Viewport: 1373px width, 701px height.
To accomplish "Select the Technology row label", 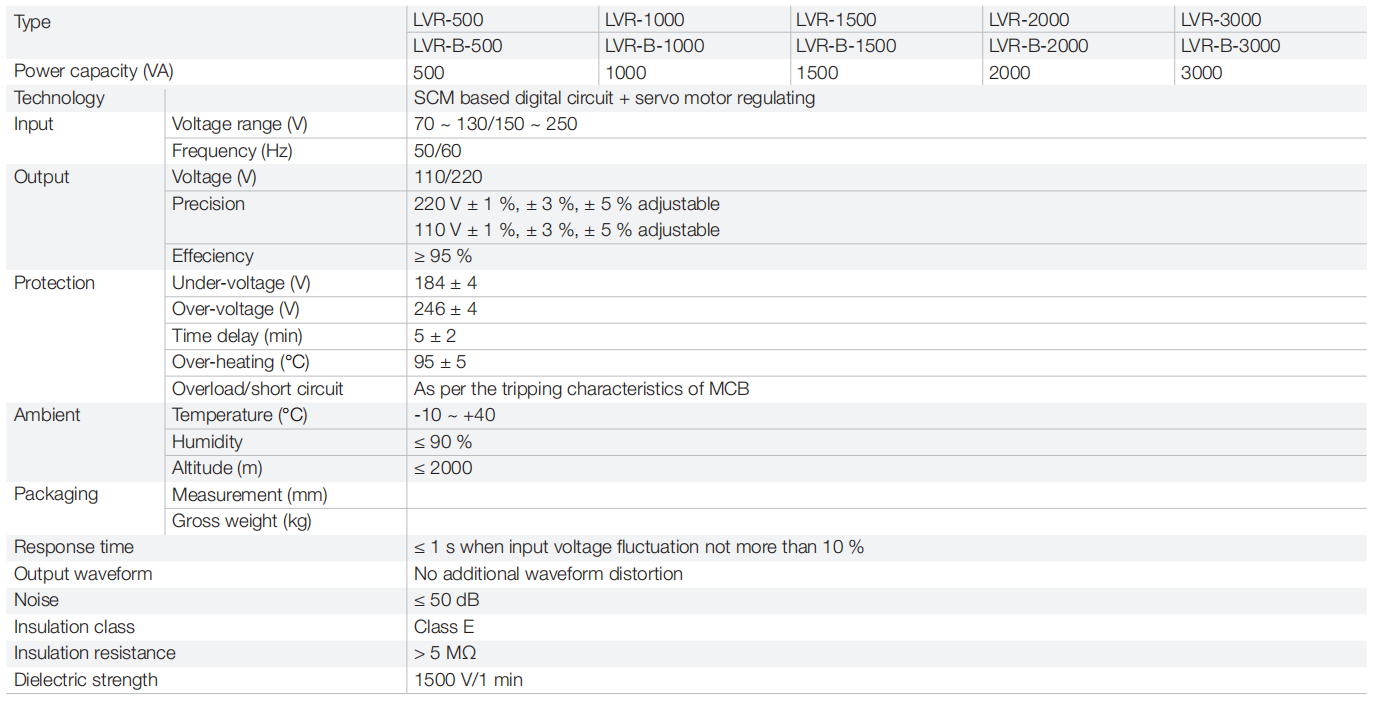I will 59,98.
